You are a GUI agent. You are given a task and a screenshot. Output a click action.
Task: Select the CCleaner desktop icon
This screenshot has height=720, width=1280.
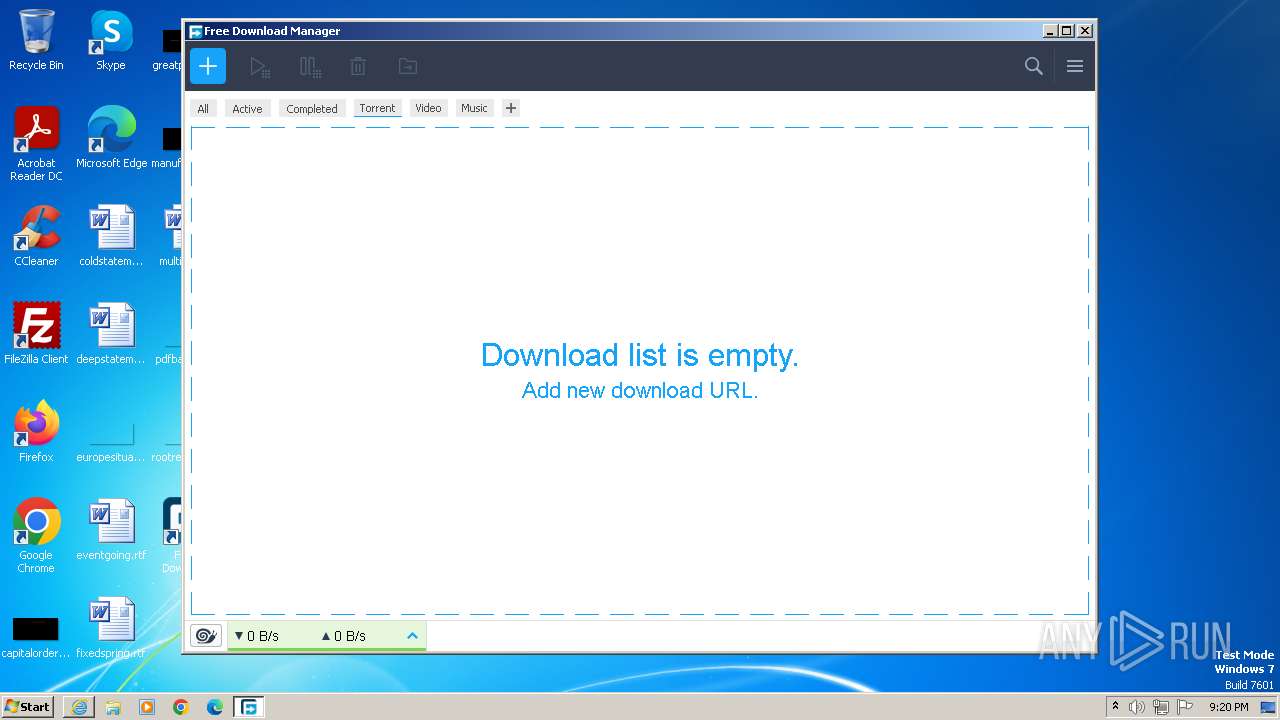[x=36, y=236]
